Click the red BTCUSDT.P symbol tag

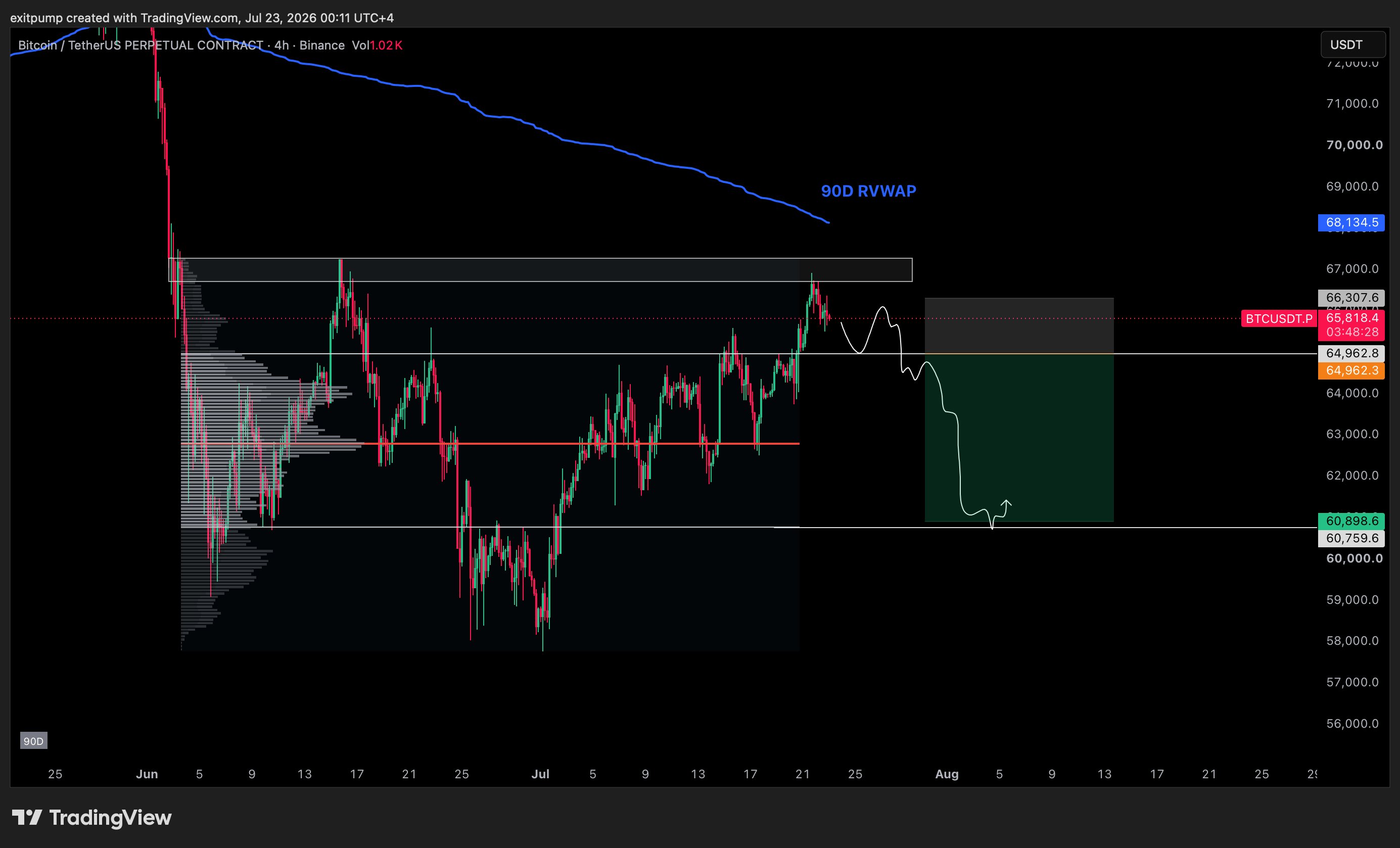1278,319
